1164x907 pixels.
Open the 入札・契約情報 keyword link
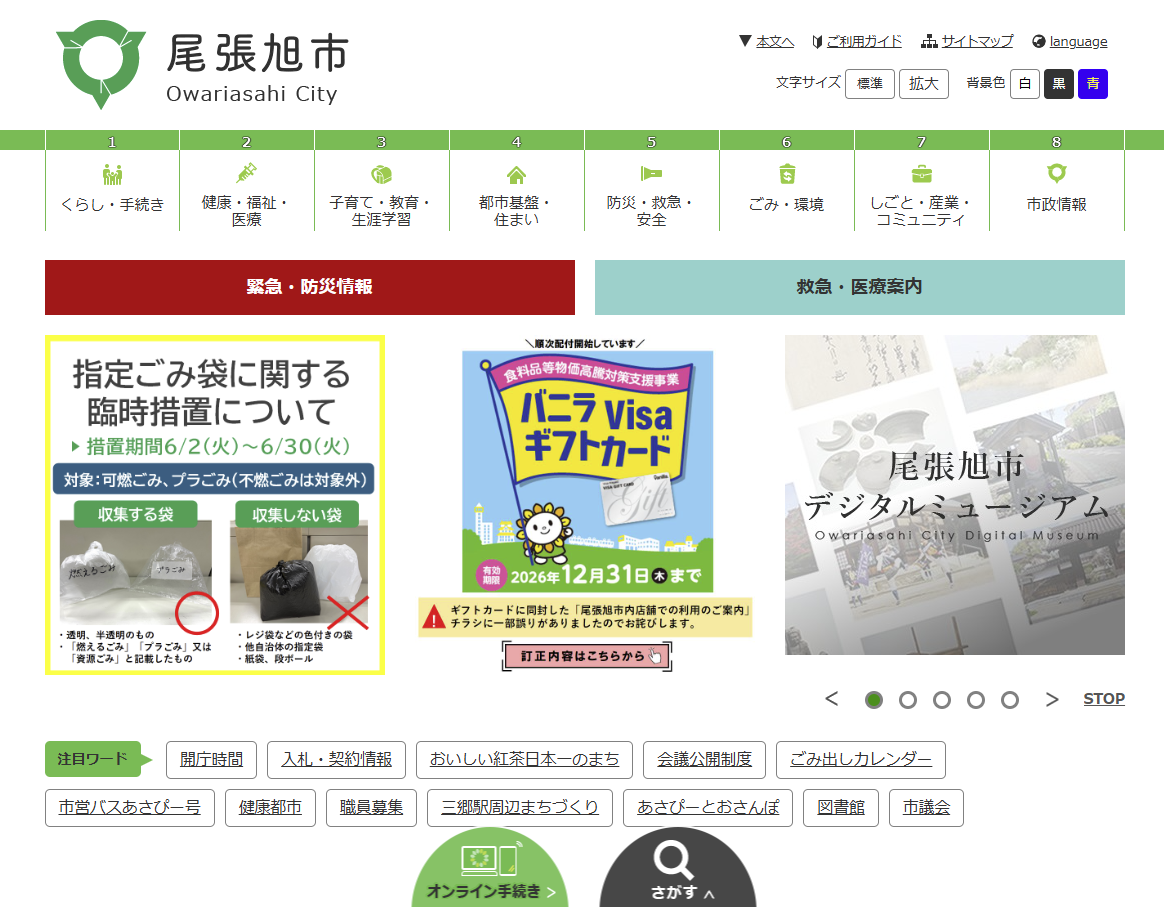click(336, 760)
